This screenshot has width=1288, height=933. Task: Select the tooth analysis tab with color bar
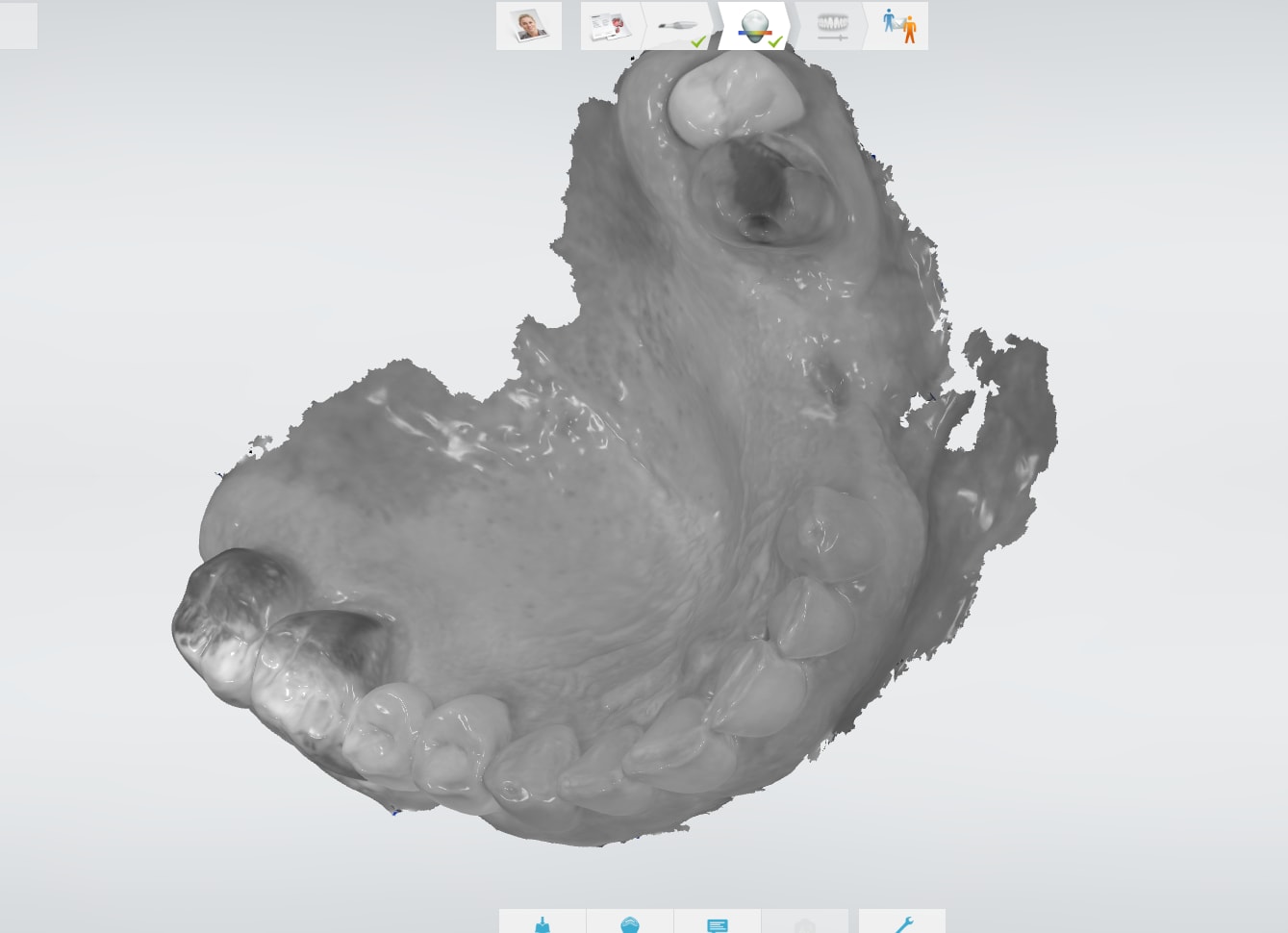[755, 26]
